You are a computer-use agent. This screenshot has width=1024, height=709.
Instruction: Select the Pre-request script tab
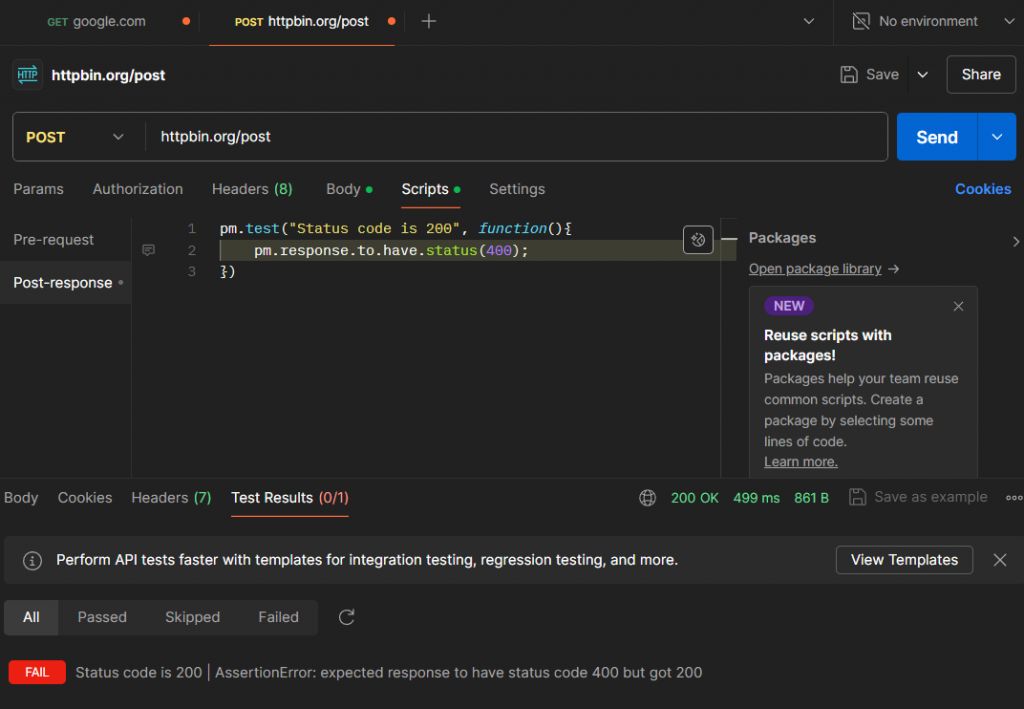click(x=54, y=240)
